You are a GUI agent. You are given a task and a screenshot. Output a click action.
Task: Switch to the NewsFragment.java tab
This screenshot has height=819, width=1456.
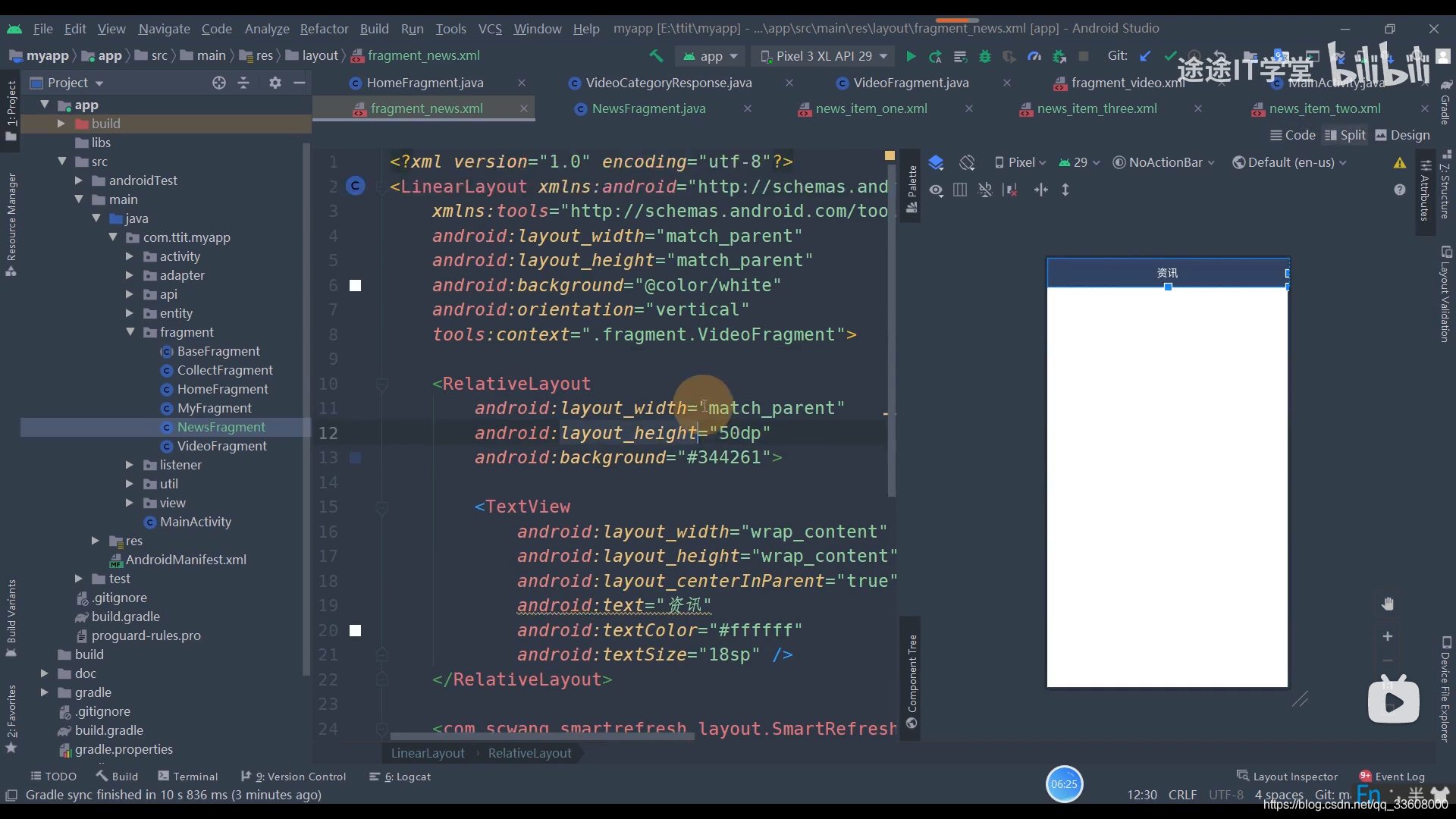tap(648, 108)
